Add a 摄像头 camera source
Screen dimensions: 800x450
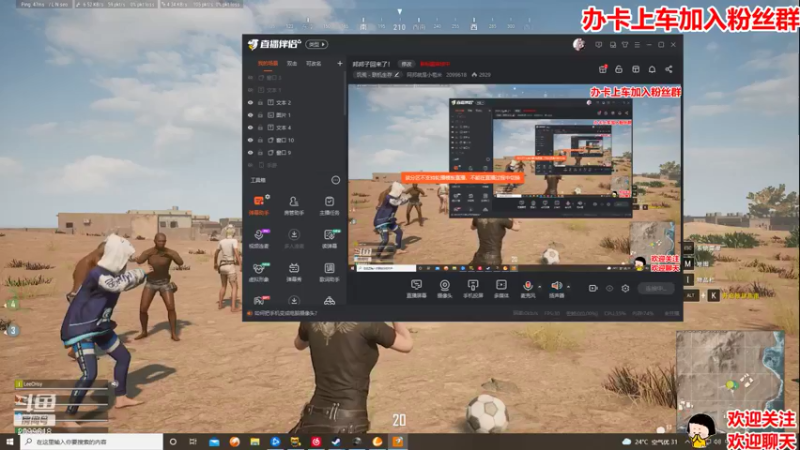(x=445, y=289)
